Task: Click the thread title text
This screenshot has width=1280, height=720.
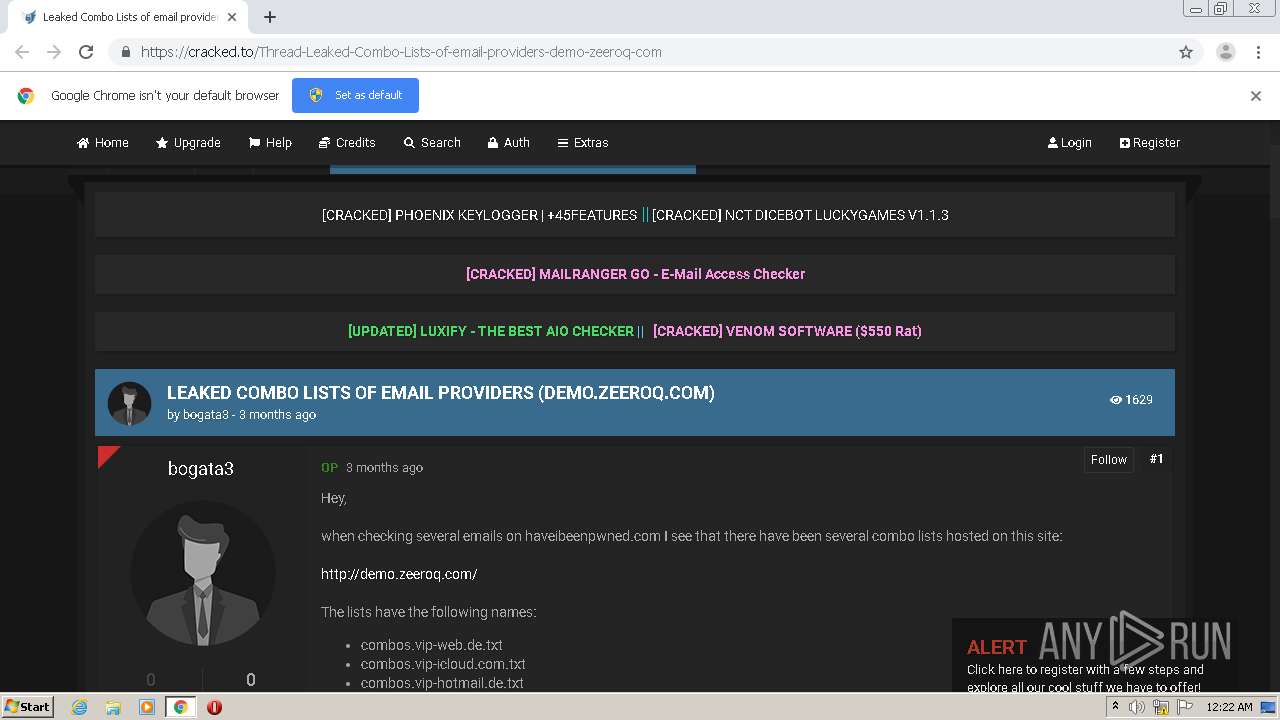Action: coord(441,393)
